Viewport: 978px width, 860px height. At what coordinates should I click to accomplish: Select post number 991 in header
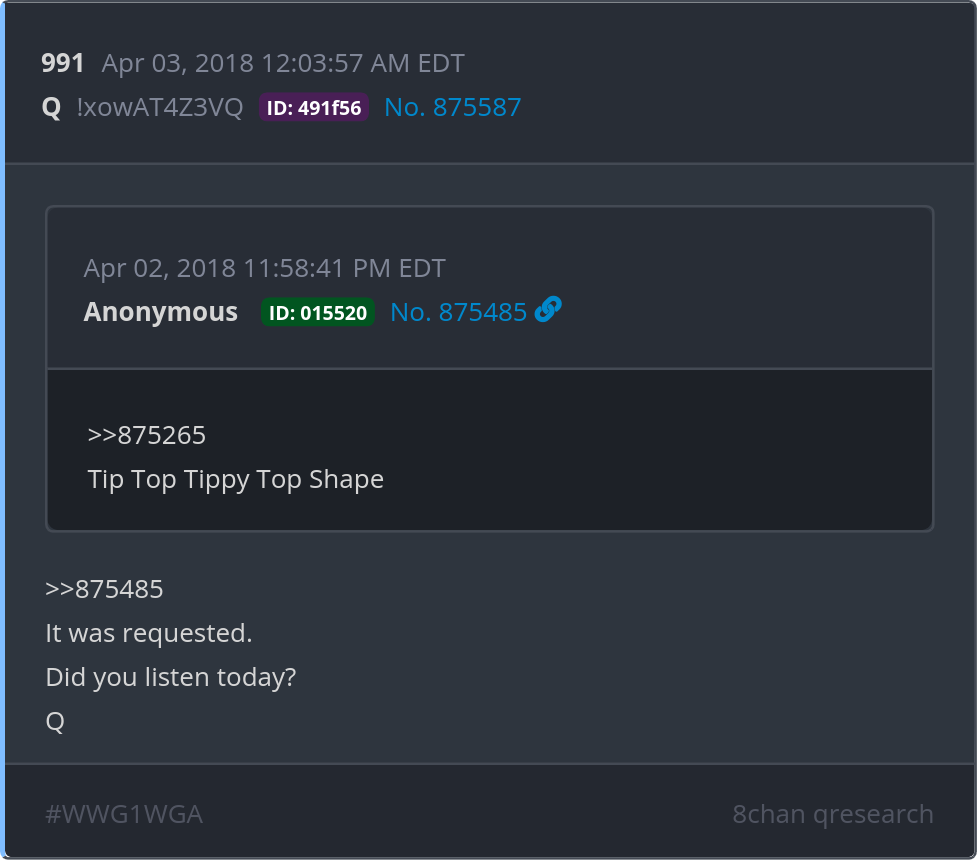[x=63, y=64]
